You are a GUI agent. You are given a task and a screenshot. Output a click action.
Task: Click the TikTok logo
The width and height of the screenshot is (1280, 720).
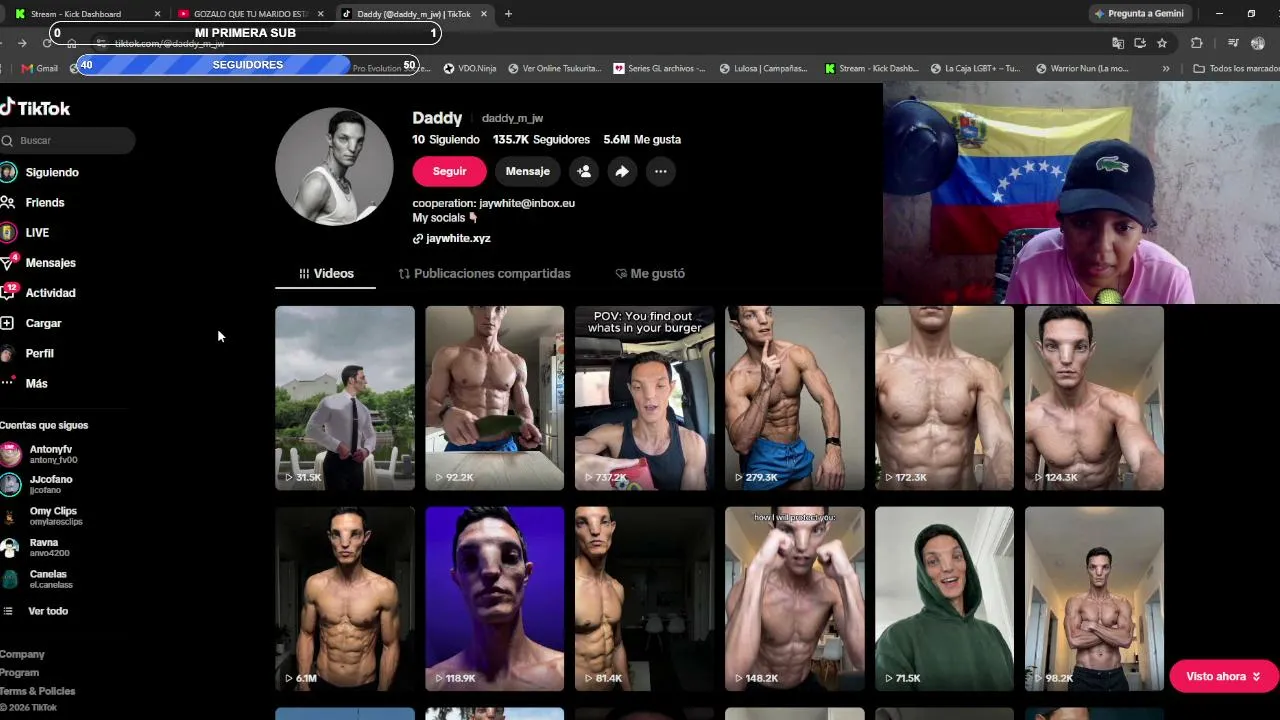coord(35,108)
